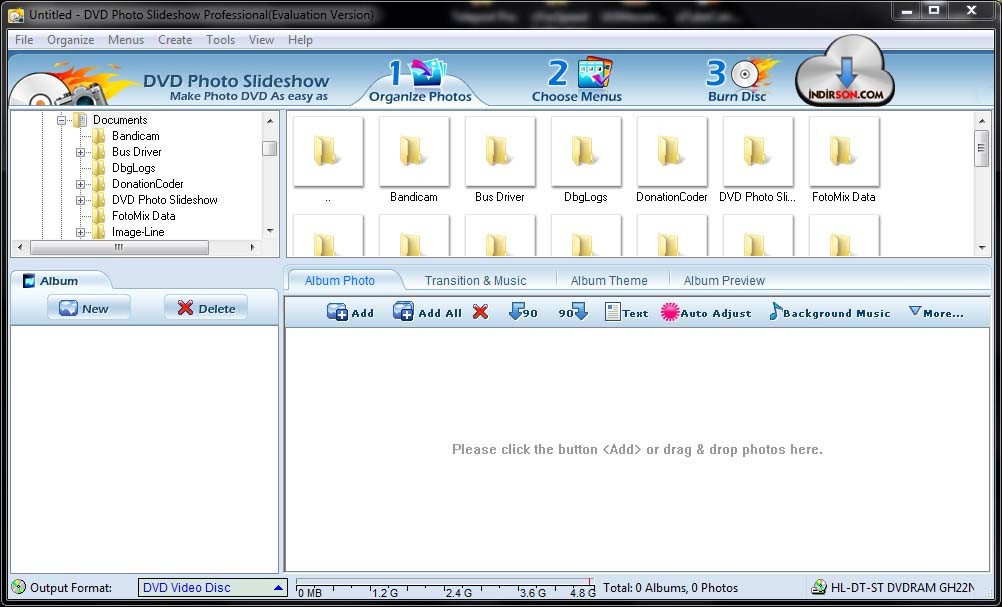Expand the DonationCoder tree node
This screenshot has height=607, width=1002.
(81, 184)
